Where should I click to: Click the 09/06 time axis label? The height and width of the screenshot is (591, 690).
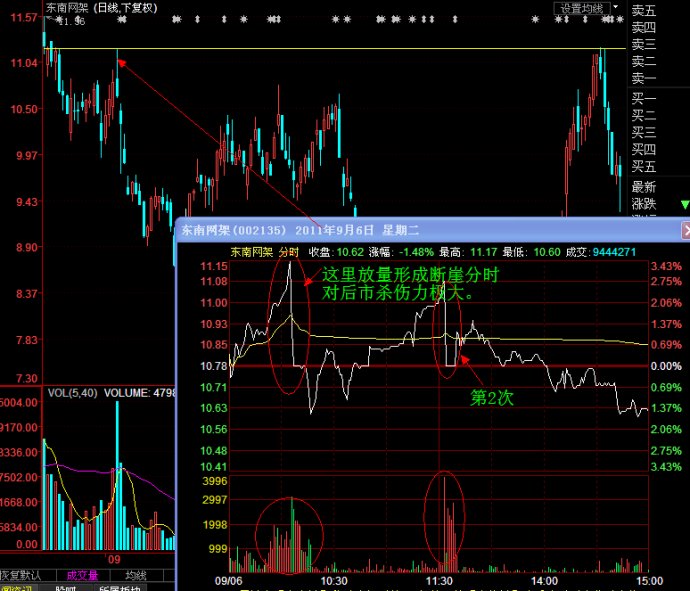tap(228, 581)
